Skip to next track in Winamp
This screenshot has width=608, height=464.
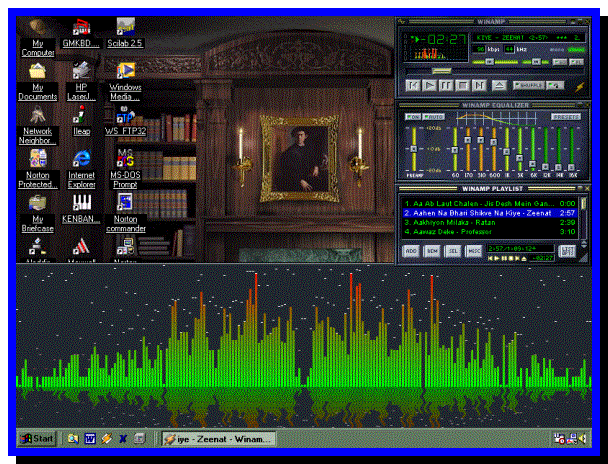pos(479,85)
